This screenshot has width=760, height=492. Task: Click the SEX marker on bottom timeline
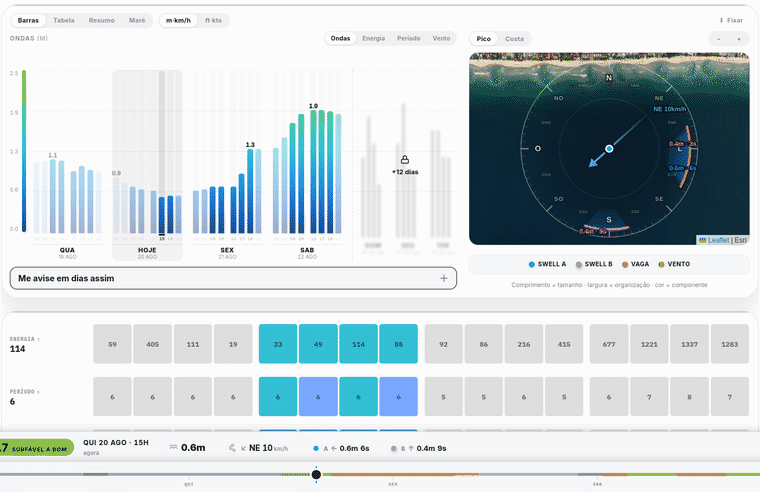pos(393,484)
